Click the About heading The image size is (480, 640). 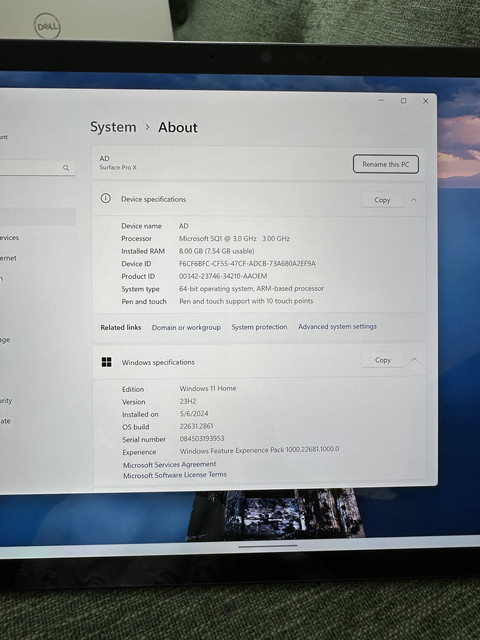pyautogui.click(x=178, y=127)
